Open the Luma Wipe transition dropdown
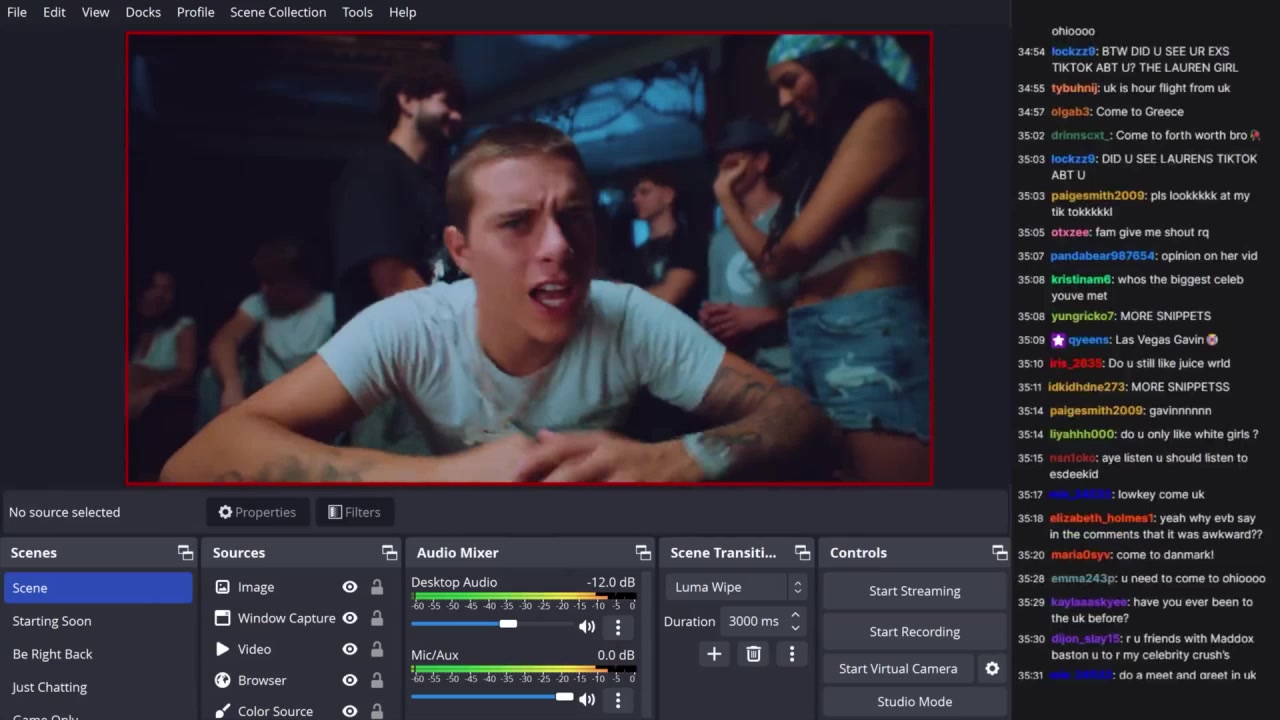 click(x=738, y=588)
